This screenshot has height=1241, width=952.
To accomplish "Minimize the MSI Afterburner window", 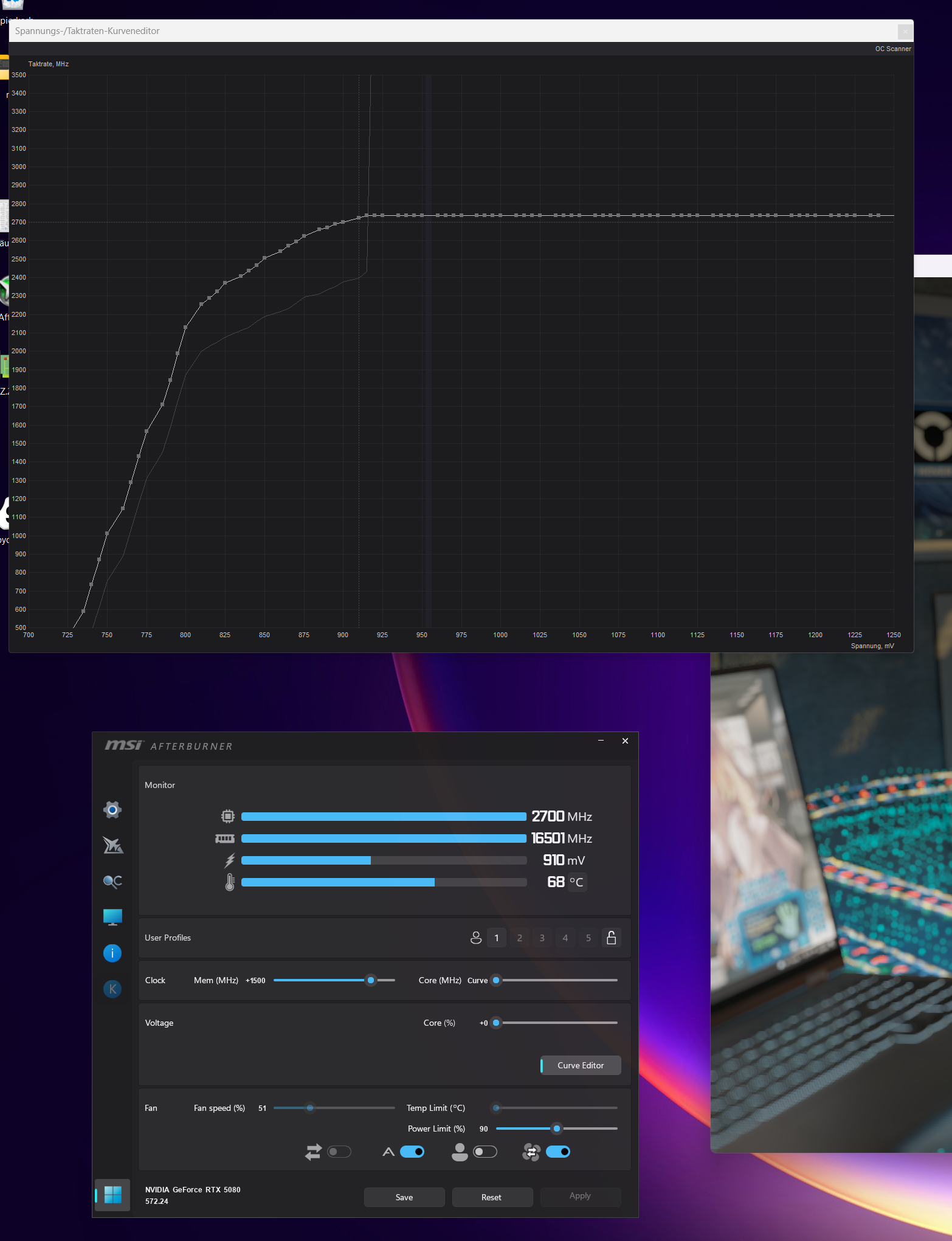I will pos(601,741).
